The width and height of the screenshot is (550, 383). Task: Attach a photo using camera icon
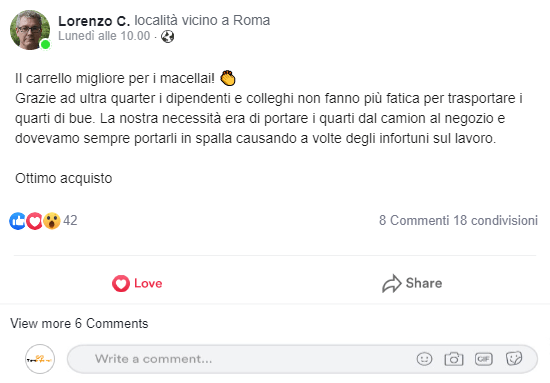click(454, 359)
